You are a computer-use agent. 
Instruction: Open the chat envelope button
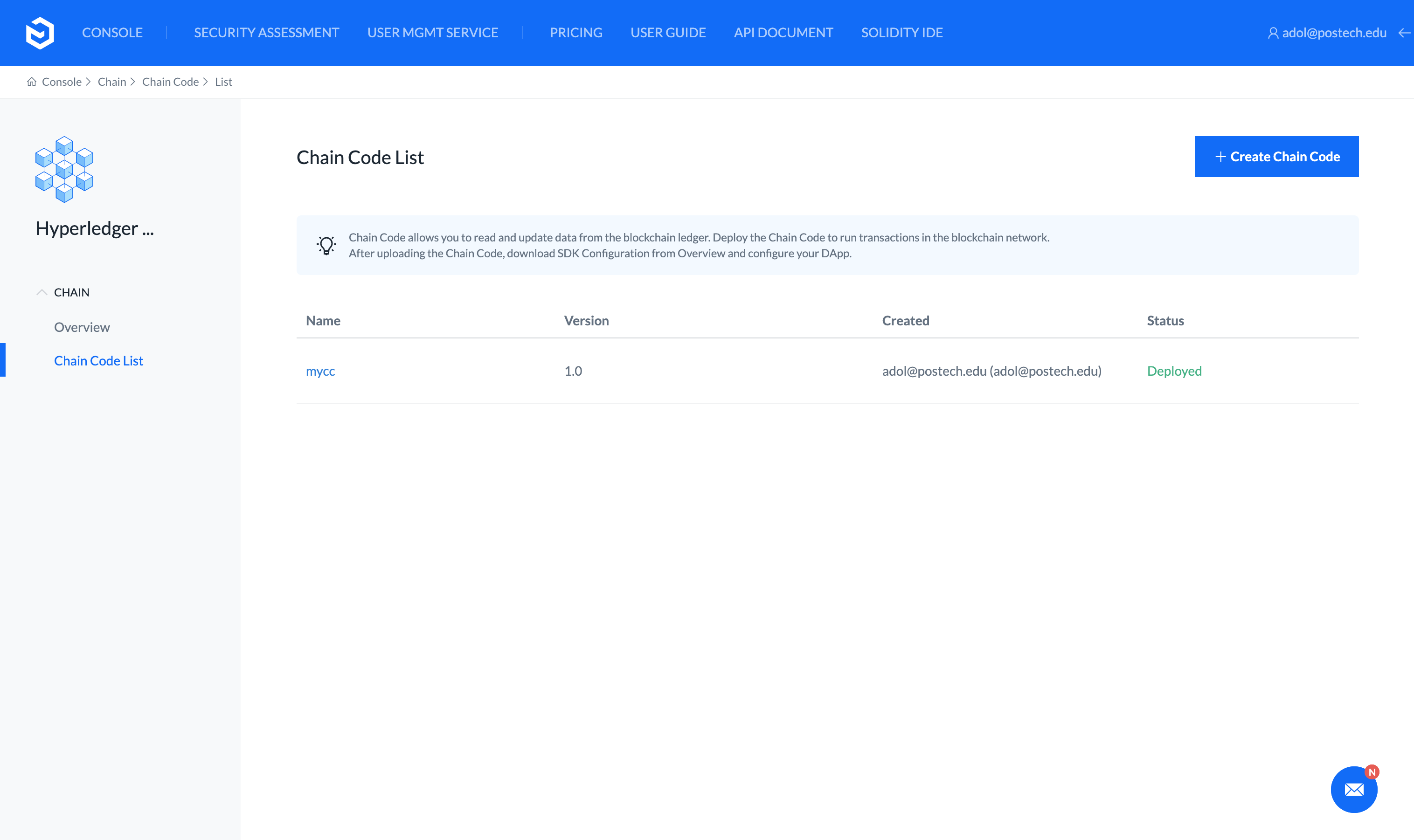(1353, 789)
